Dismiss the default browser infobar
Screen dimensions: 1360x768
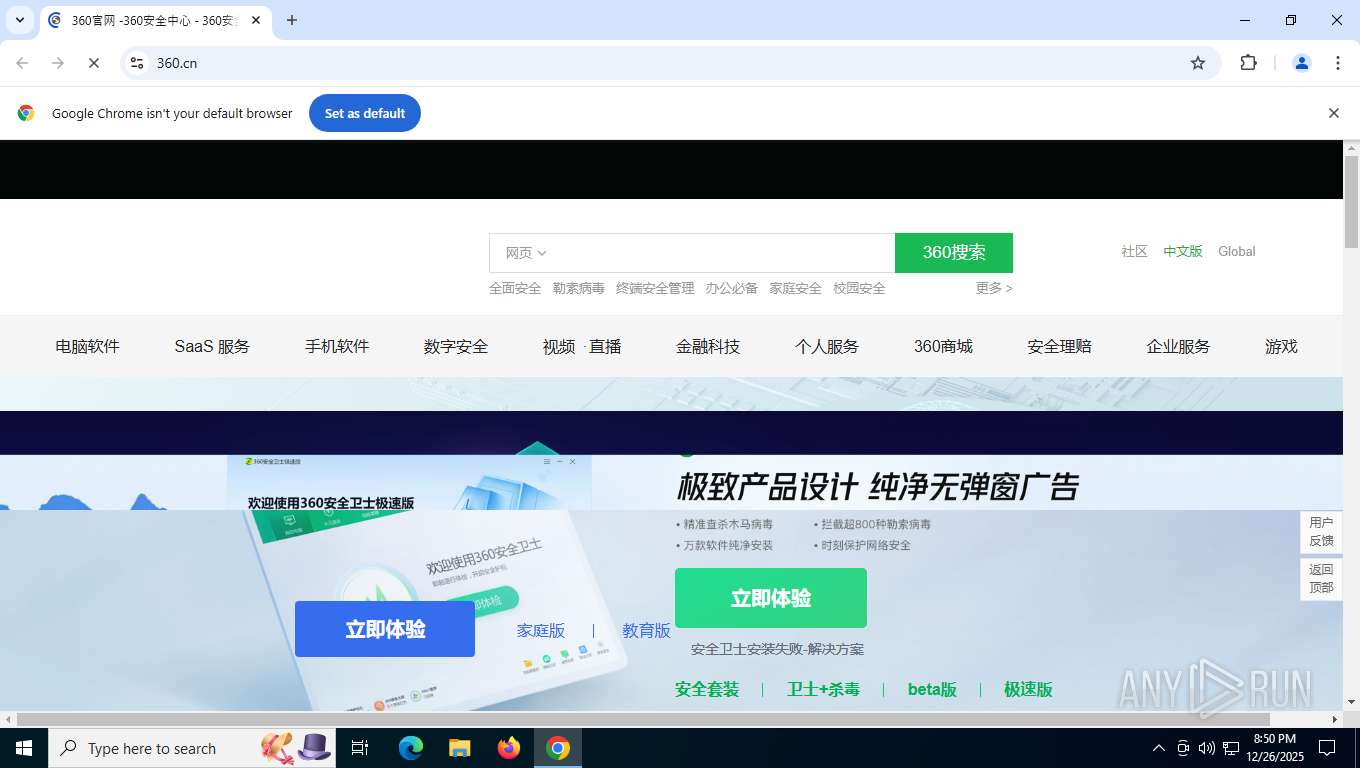tap(1333, 113)
